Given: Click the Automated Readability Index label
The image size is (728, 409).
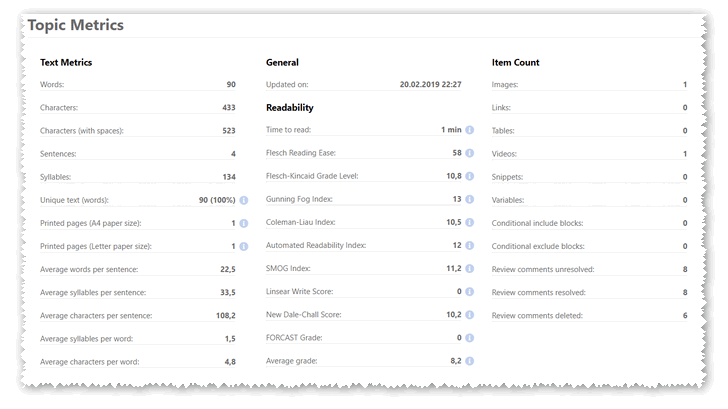Looking at the screenshot, I should click(x=316, y=245).
